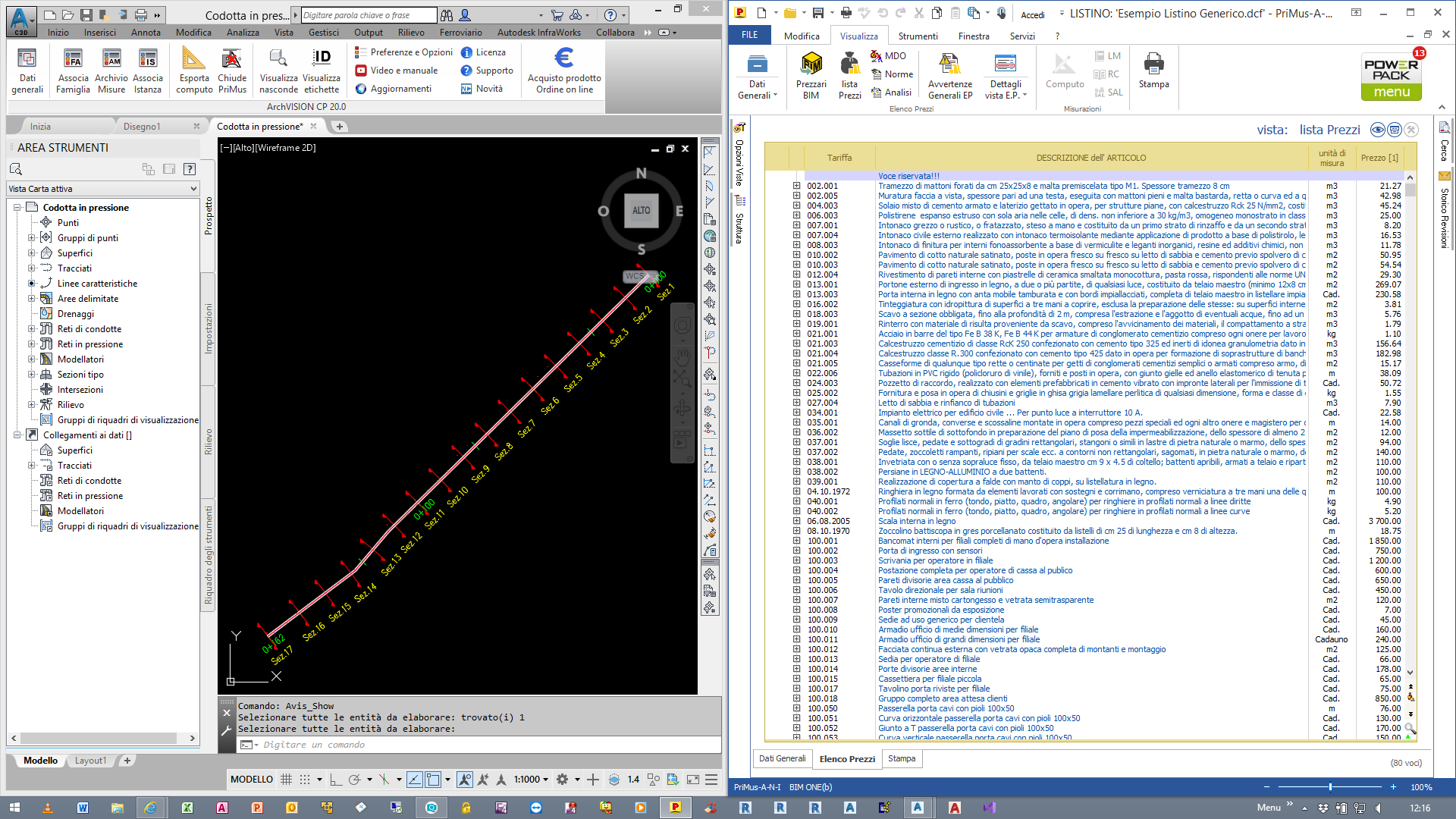Click Acquisto prodotto Ordine on line
The image size is (1456, 819).
pyautogui.click(x=564, y=60)
